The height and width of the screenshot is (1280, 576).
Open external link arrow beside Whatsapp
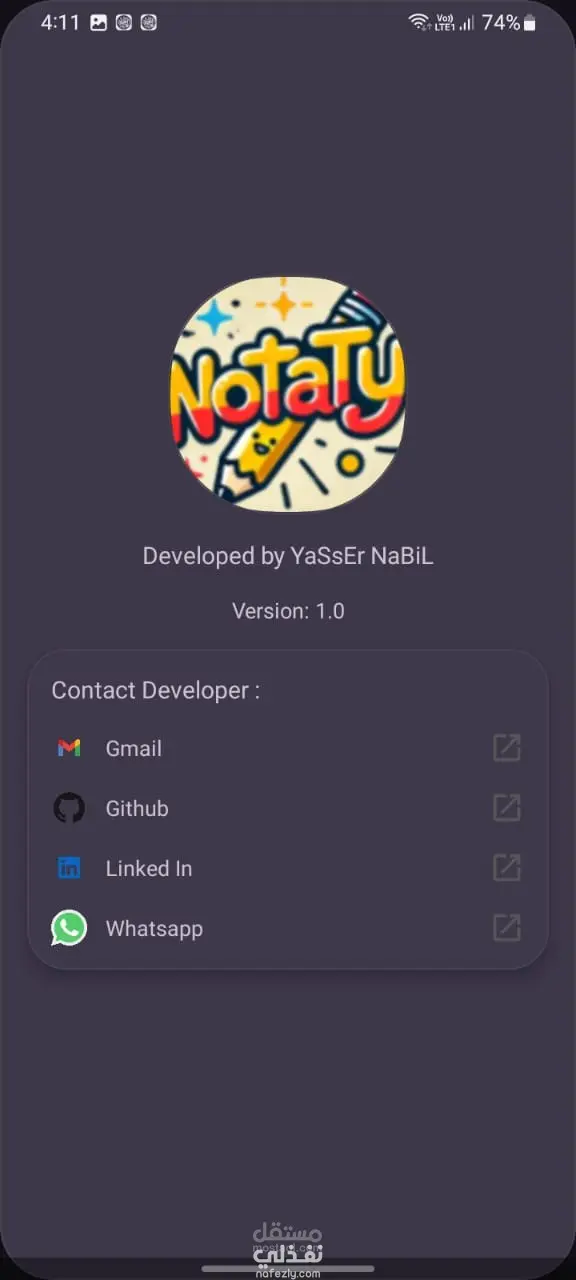(507, 928)
